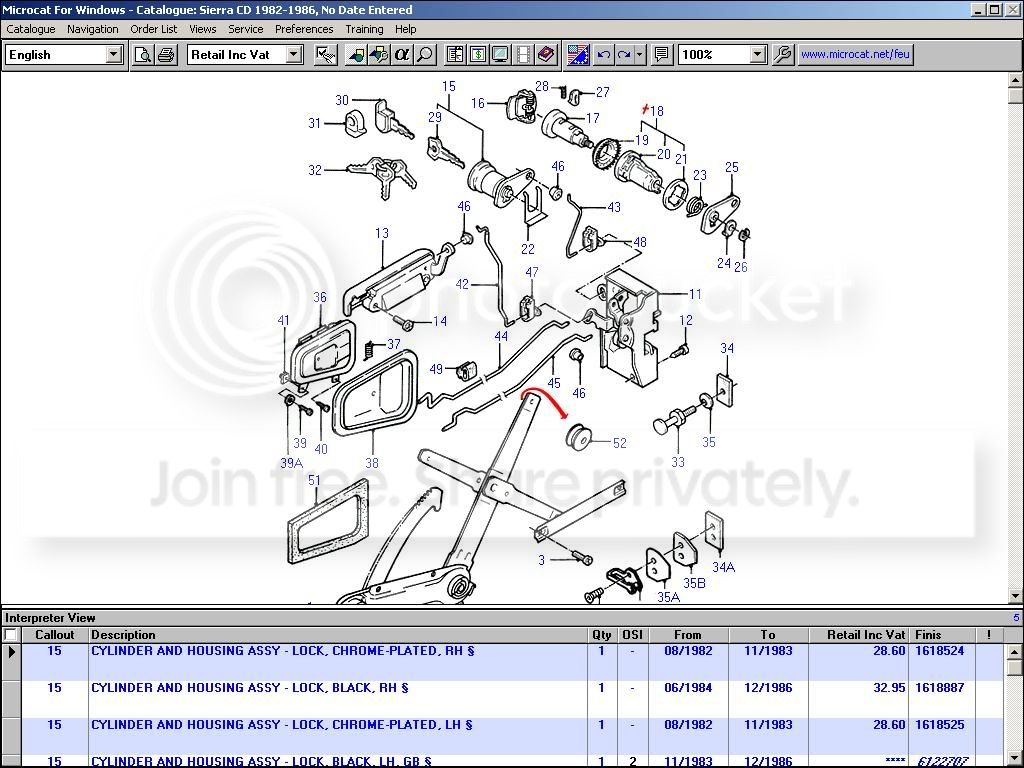The width and height of the screenshot is (1024, 768).
Task: Open the wrench settings tool
Action: (783, 55)
